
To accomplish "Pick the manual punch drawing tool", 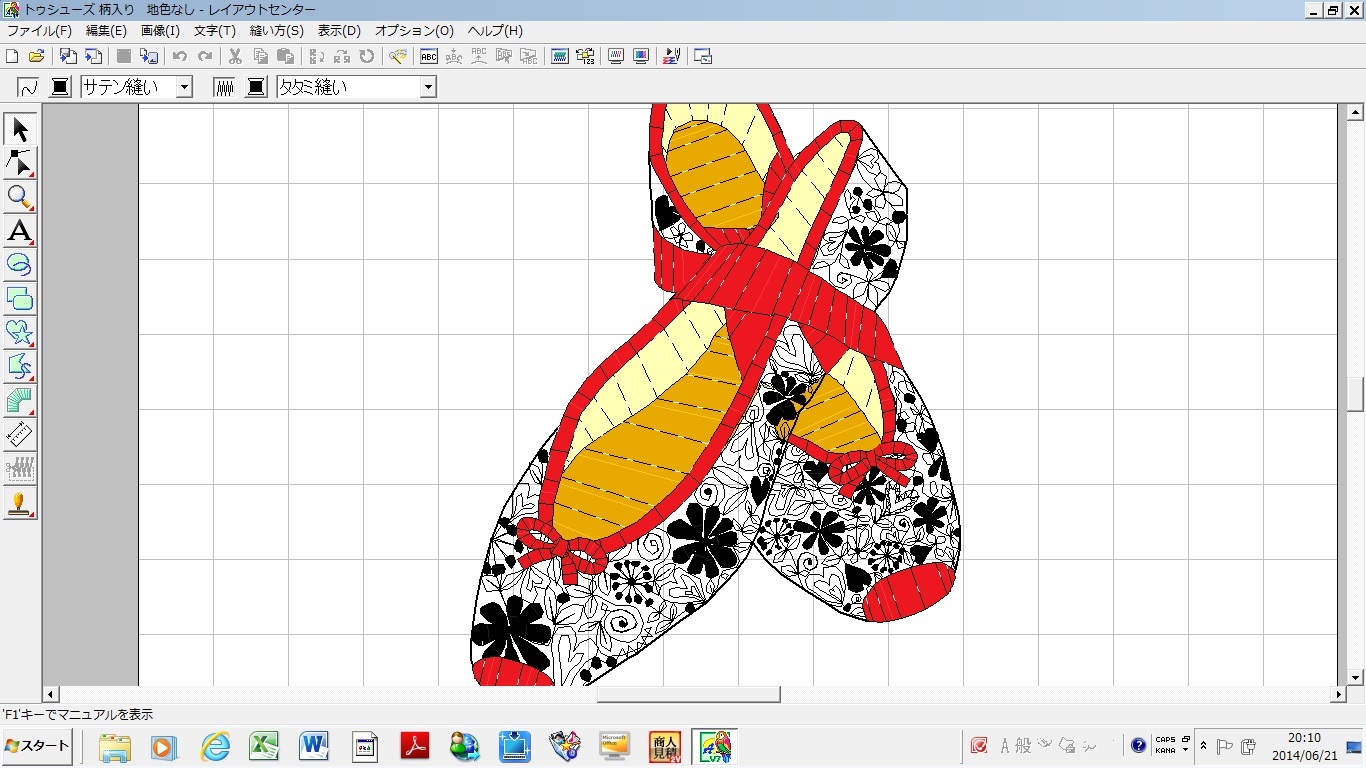I will click(20, 367).
